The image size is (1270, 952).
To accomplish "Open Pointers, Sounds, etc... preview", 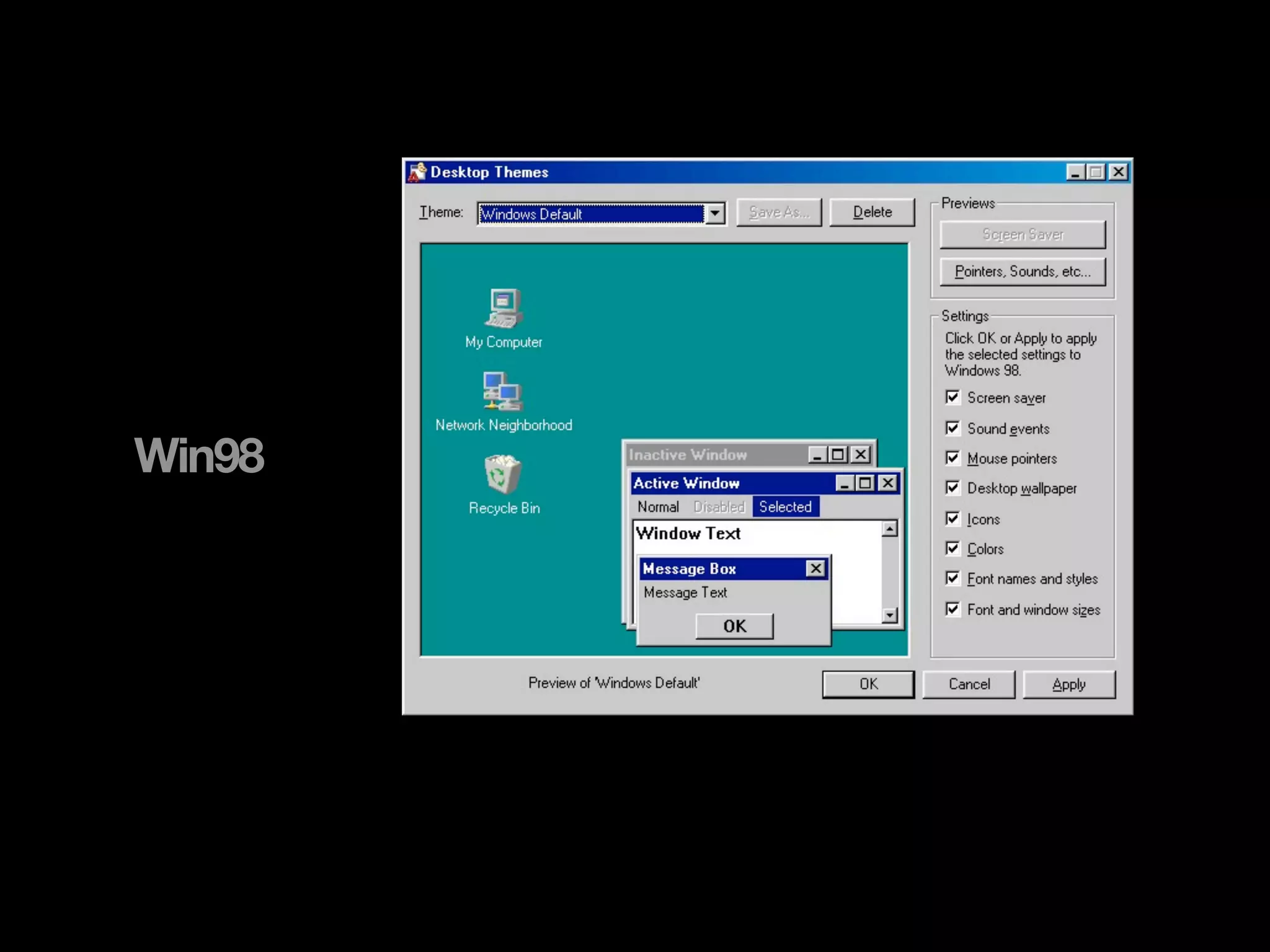I will (x=1023, y=271).
